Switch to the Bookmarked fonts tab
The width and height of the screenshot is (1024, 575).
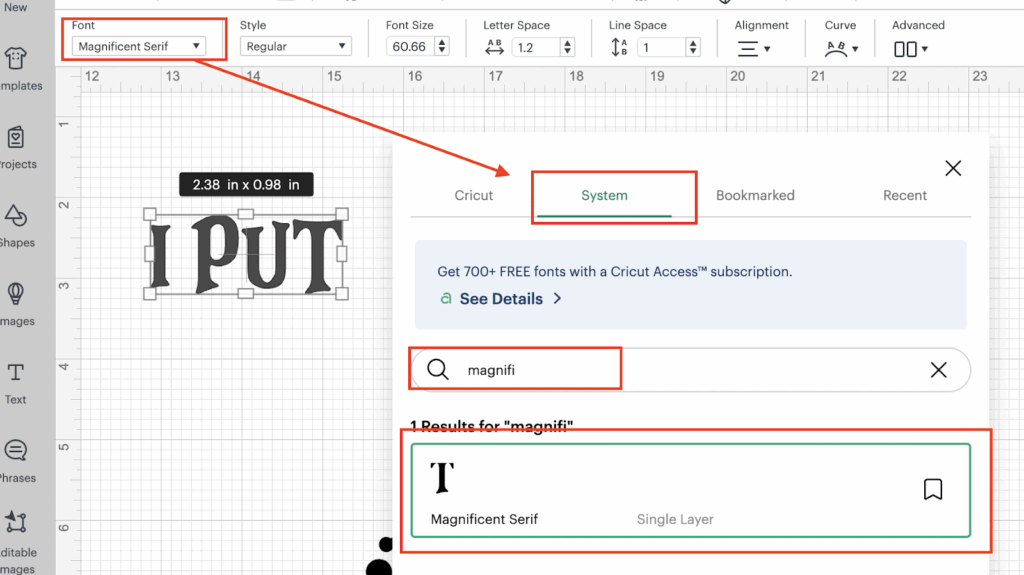[755, 195]
